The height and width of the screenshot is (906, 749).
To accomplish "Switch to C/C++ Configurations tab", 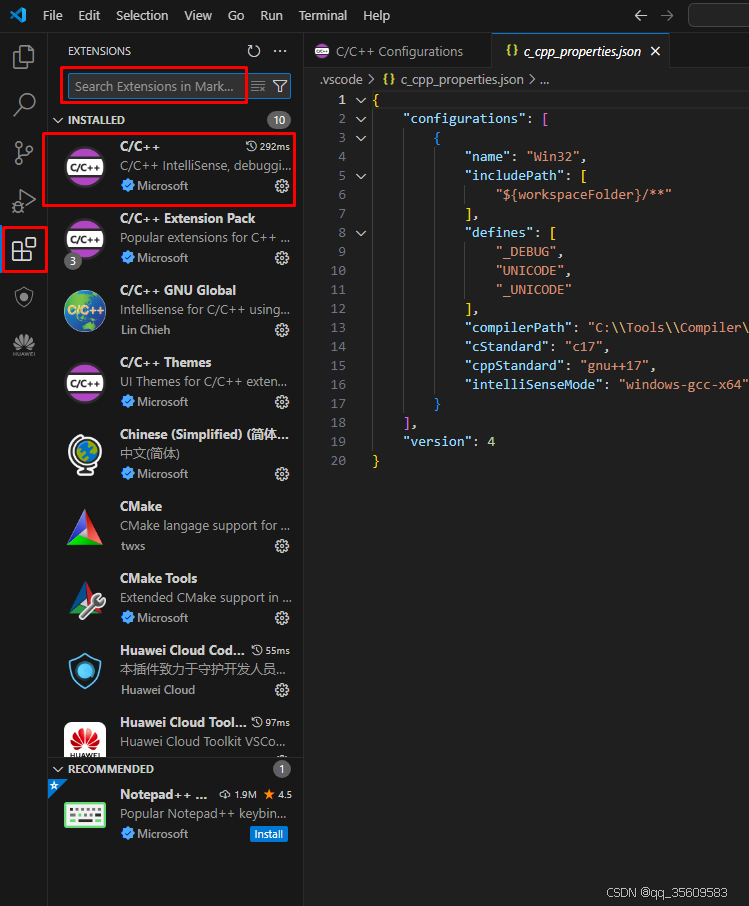I will pos(398,51).
